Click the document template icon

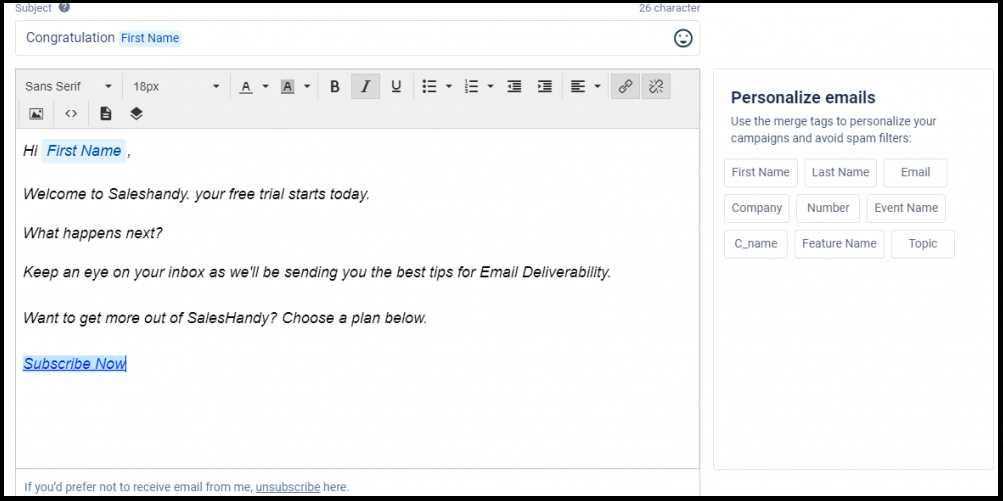click(x=106, y=114)
